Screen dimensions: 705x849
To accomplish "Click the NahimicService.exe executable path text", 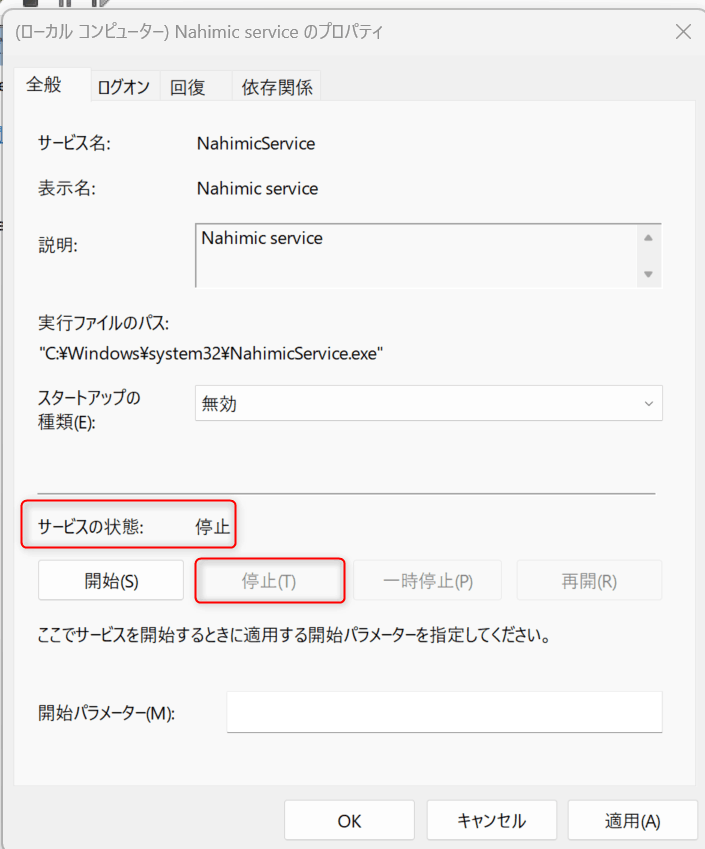I will coord(211,354).
